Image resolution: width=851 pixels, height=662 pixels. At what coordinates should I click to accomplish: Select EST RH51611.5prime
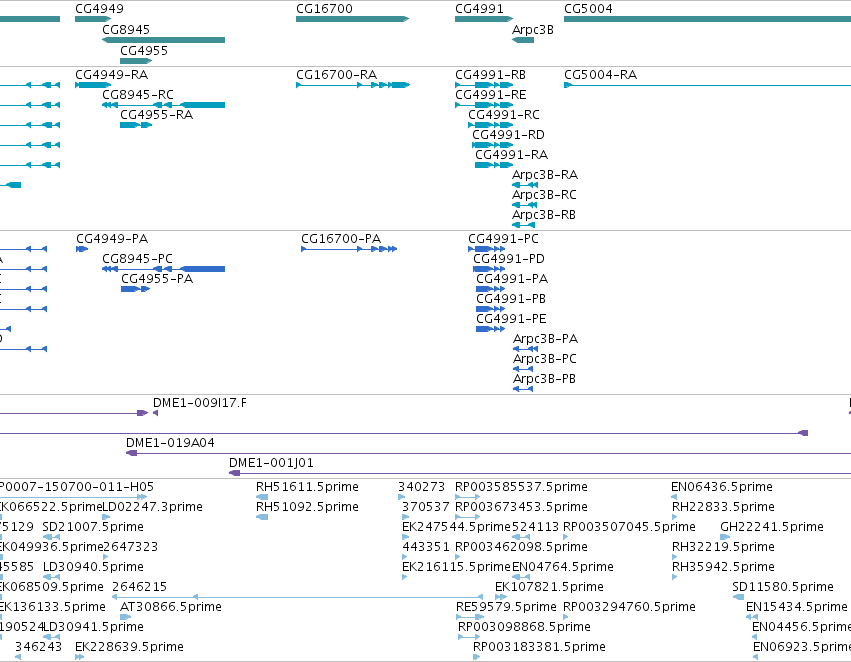[x=307, y=487]
